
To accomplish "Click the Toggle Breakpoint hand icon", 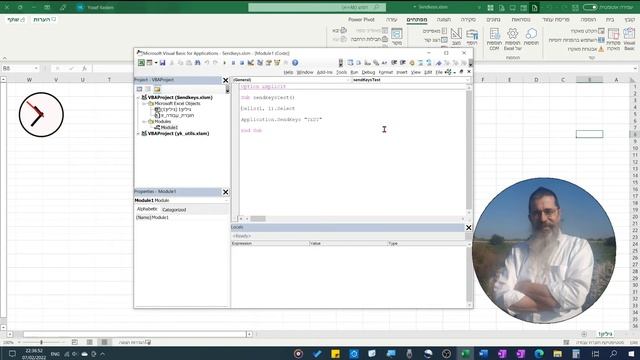I will point(412,63).
